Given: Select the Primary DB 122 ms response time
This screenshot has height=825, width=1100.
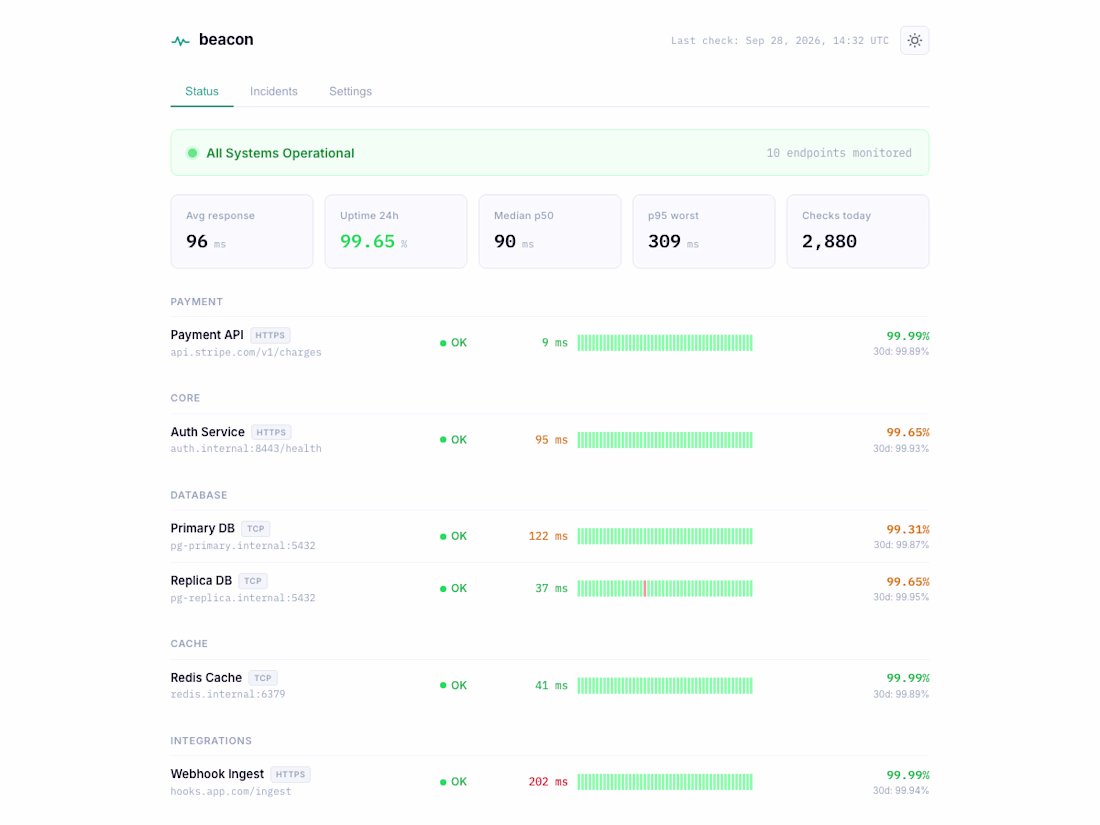Looking at the screenshot, I should pos(548,536).
